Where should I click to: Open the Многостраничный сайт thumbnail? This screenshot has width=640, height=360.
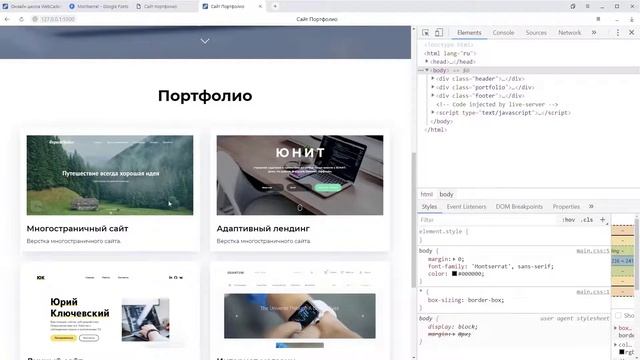[x=110, y=175]
